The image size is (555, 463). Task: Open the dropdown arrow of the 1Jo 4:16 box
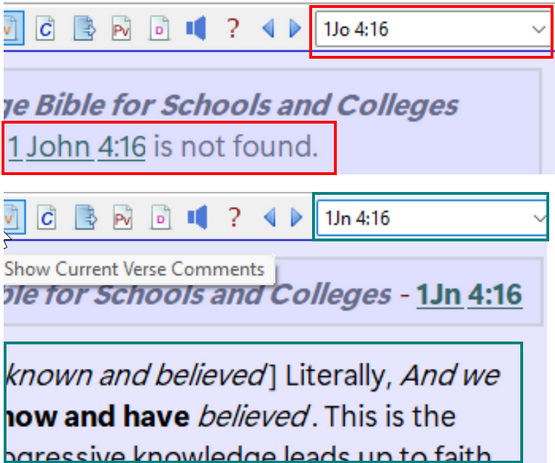(539, 29)
